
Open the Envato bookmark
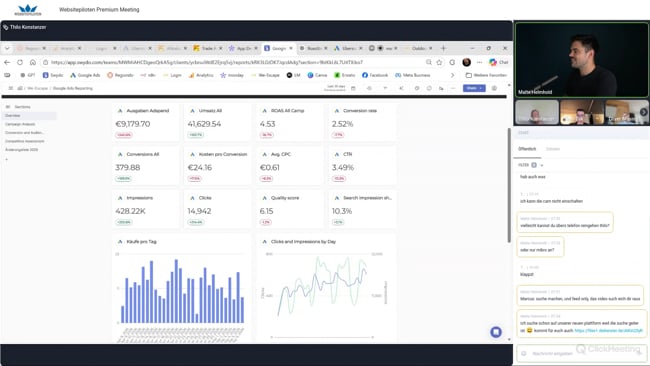[x=345, y=75]
